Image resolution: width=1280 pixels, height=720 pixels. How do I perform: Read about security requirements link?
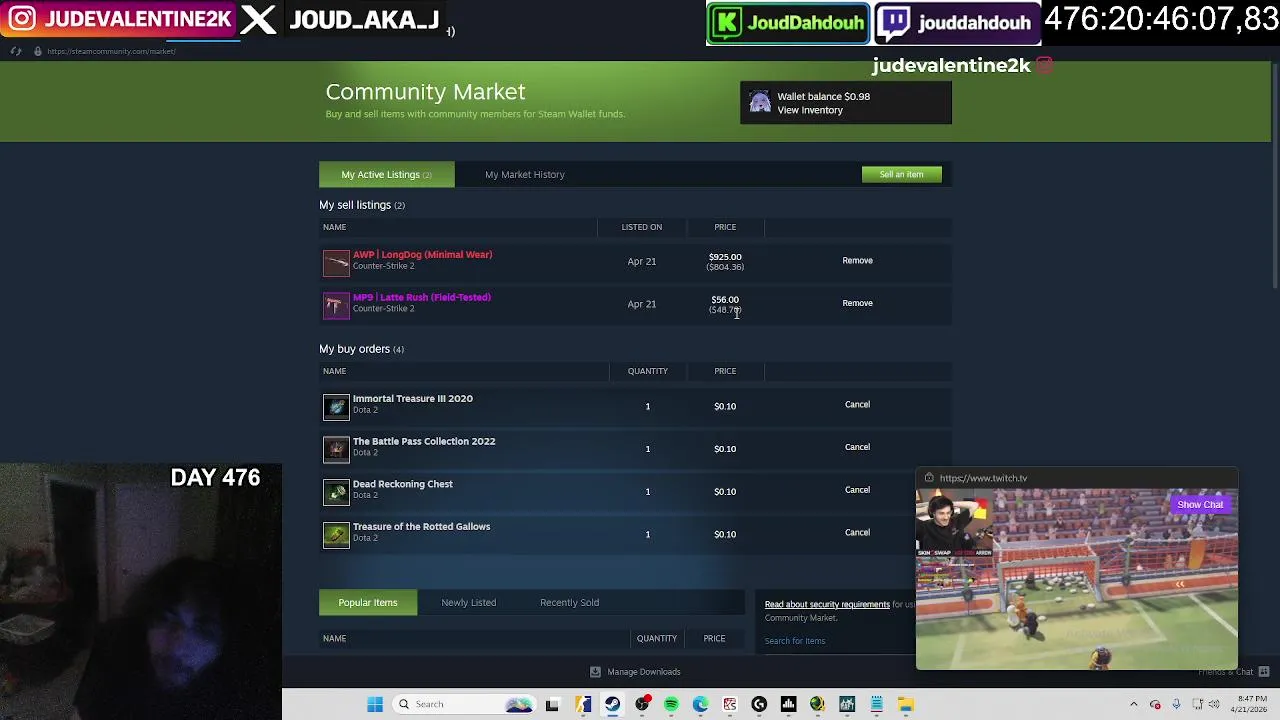click(x=827, y=605)
